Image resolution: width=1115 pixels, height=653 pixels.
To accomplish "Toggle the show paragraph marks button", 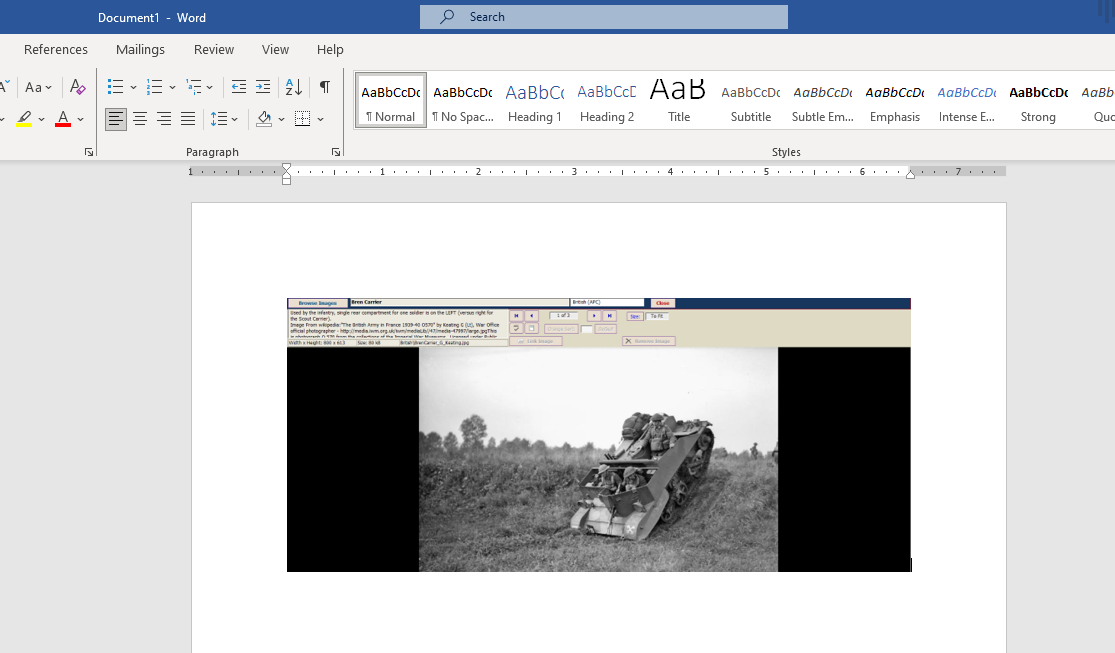I will 325,87.
